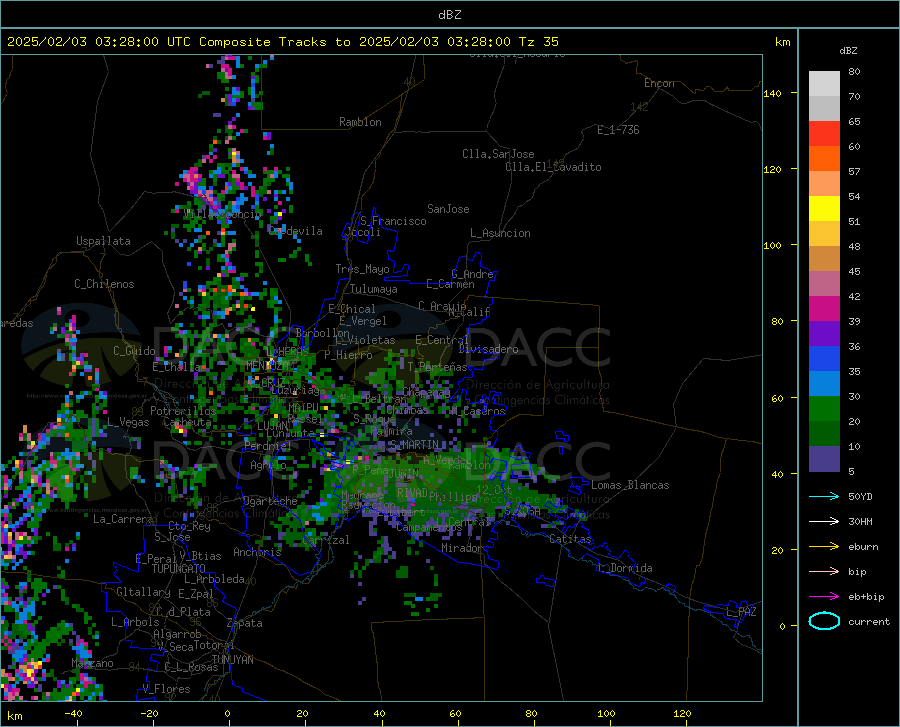The width and height of the screenshot is (900, 727).
Task: Click the La_Carrera place label
Action: pos(123,519)
